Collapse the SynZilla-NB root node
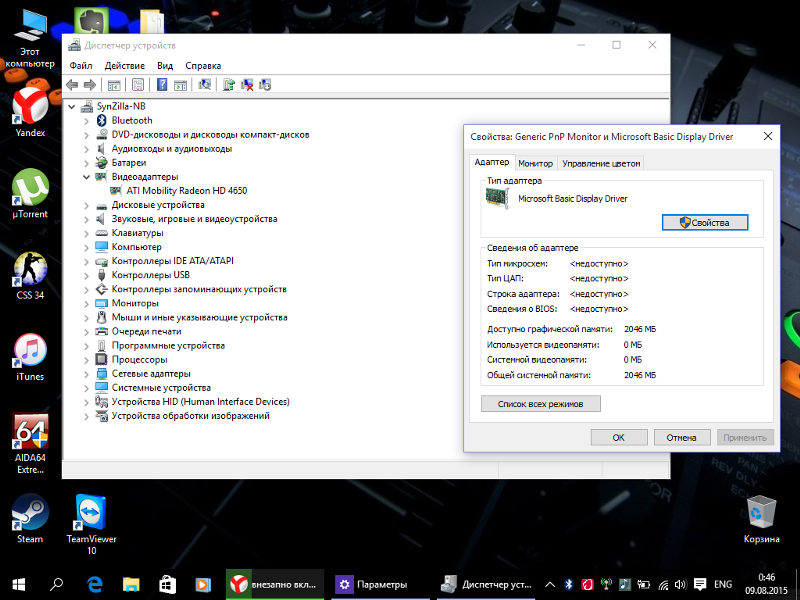The width and height of the screenshot is (800, 600). (x=71, y=107)
